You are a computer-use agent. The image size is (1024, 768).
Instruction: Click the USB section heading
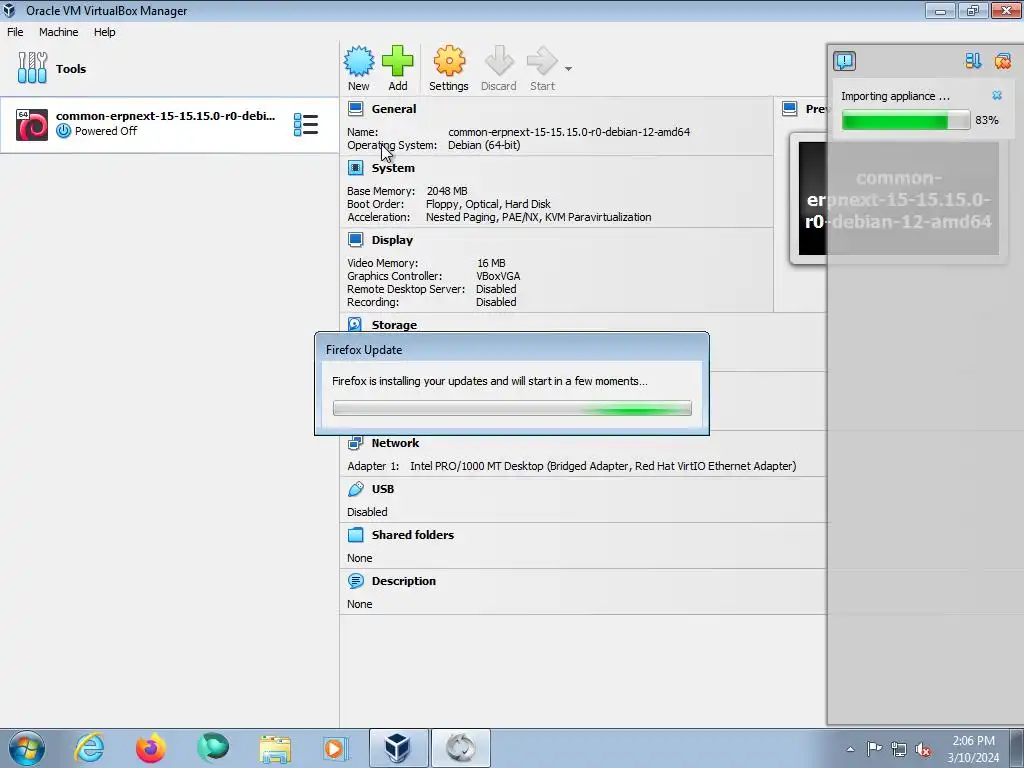pyautogui.click(x=383, y=488)
